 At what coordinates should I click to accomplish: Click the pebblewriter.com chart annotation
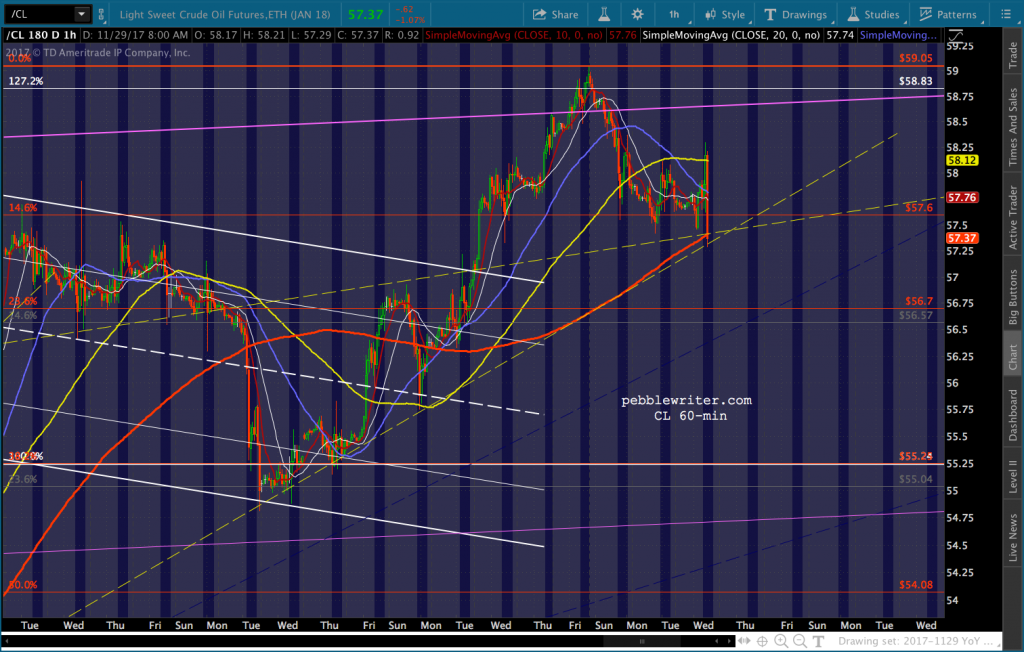(x=686, y=400)
